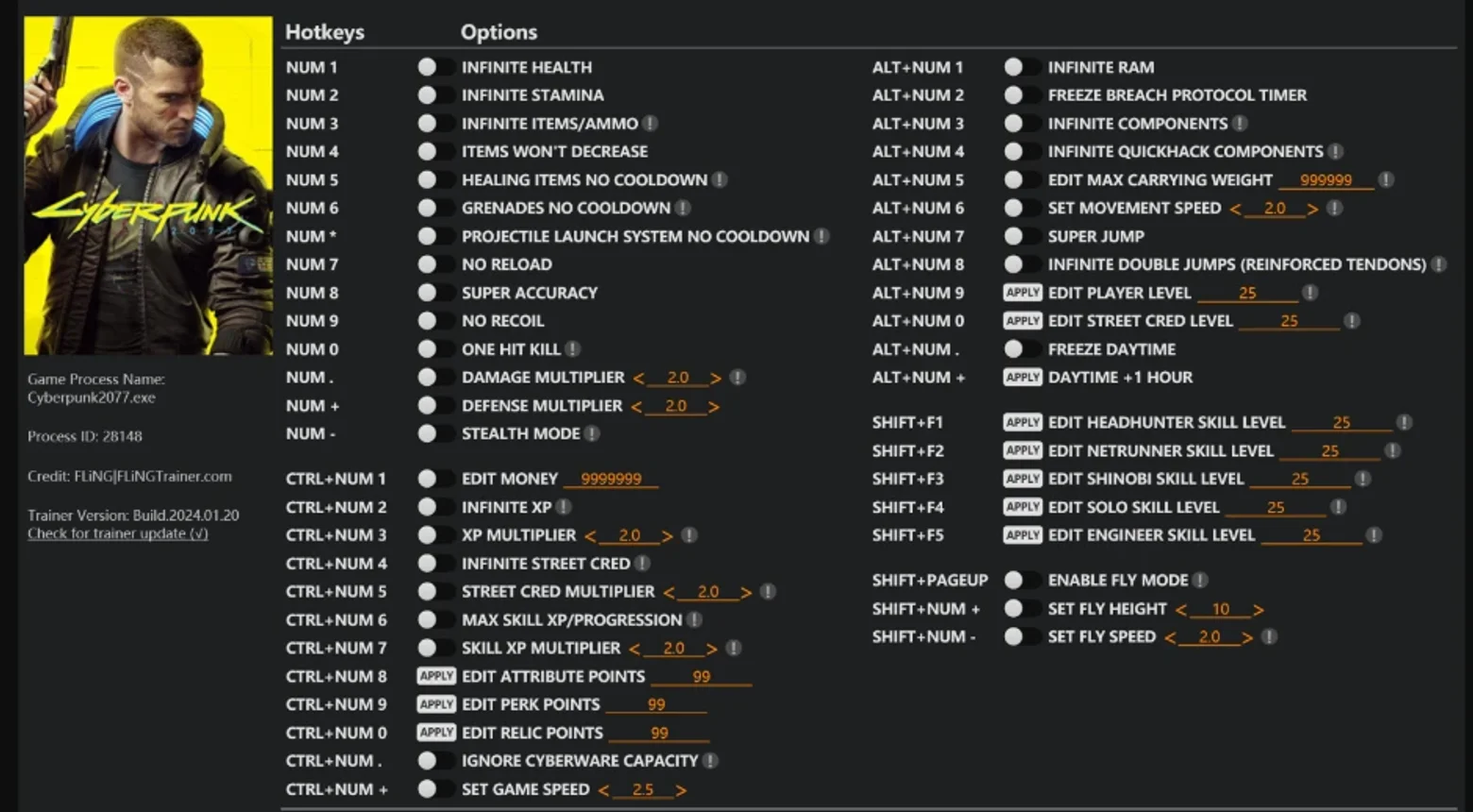The height and width of the screenshot is (812, 1473).
Task: Click the Edit Money value field
Action: tap(611, 480)
